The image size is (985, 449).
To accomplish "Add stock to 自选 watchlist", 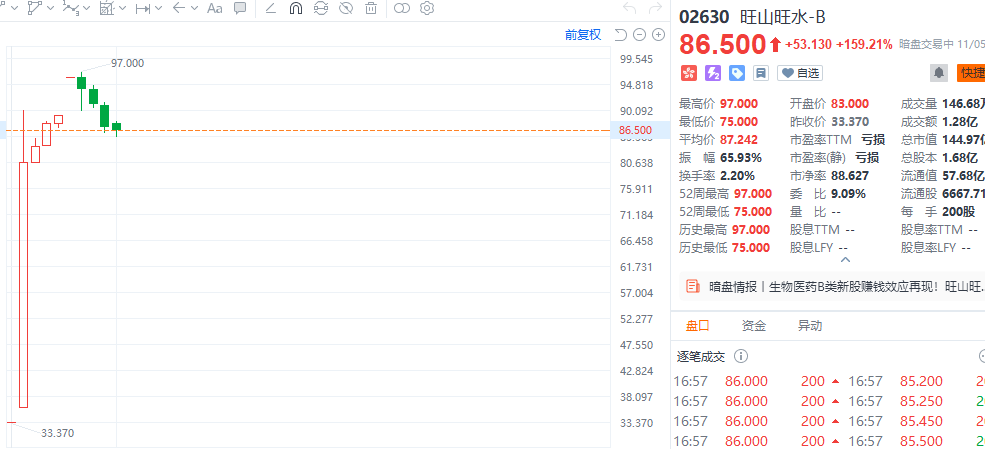I will [800, 73].
